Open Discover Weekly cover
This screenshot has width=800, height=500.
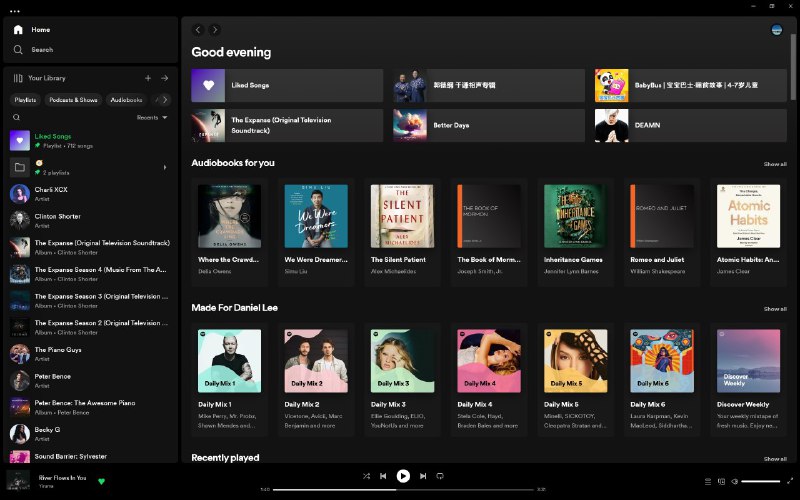click(x=748, y=361)
